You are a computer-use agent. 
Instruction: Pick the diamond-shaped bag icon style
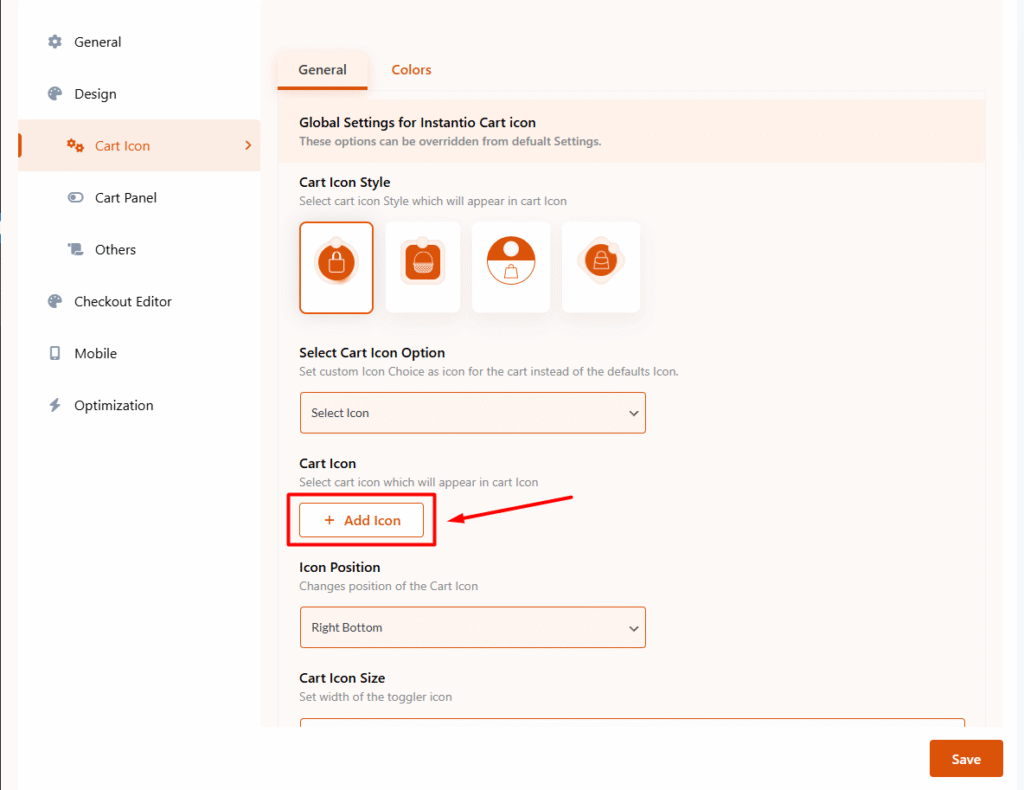click(x=601, y=267)
